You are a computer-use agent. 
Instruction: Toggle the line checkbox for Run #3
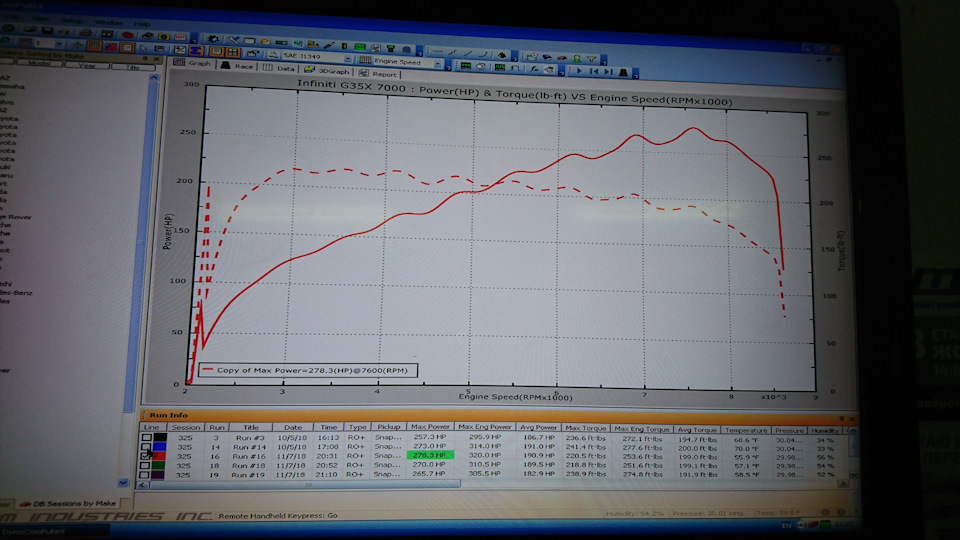tap(146, 437)
